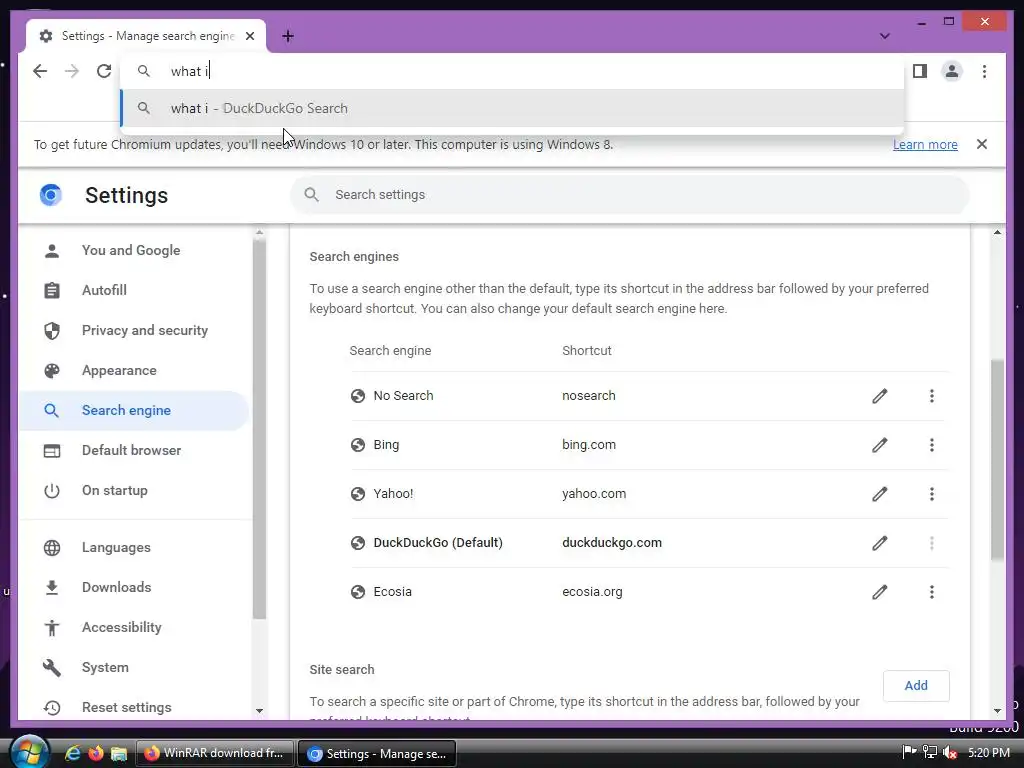Screen dimensions: 1024x768
Task: Edit the No Search engine entry
Action: [880, 396]
